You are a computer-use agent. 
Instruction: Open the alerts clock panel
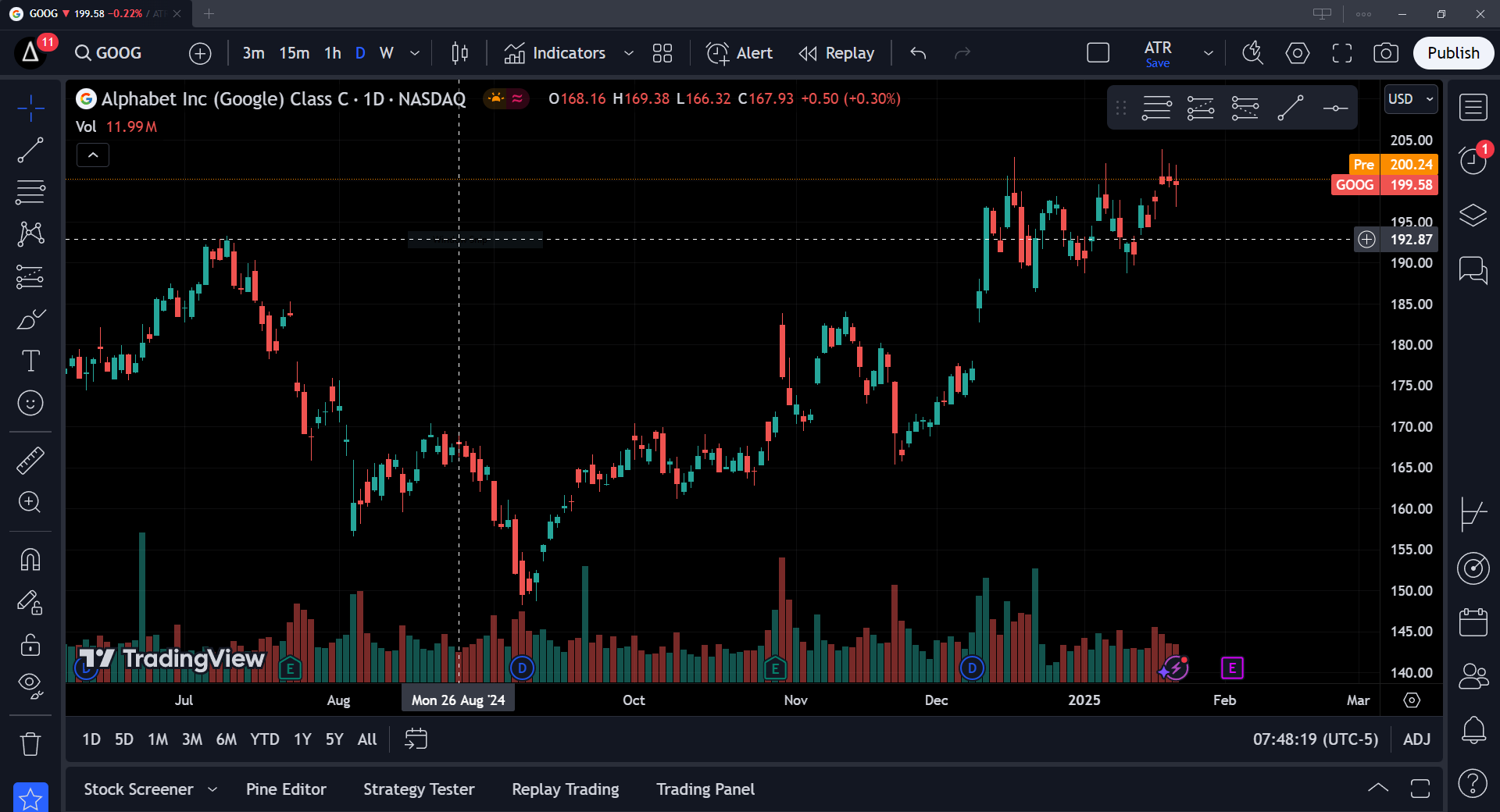tap(1473, 161)
